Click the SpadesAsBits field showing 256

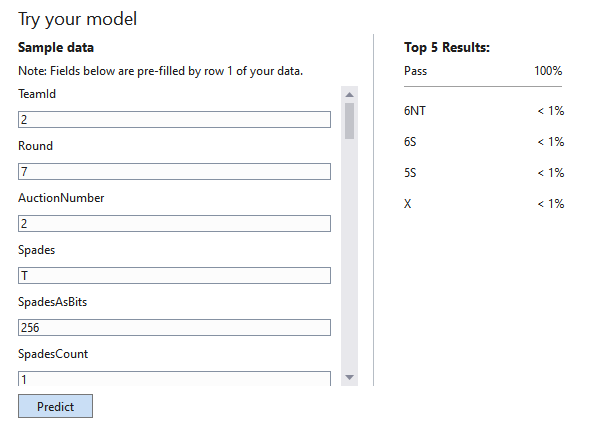pos(174,328)
